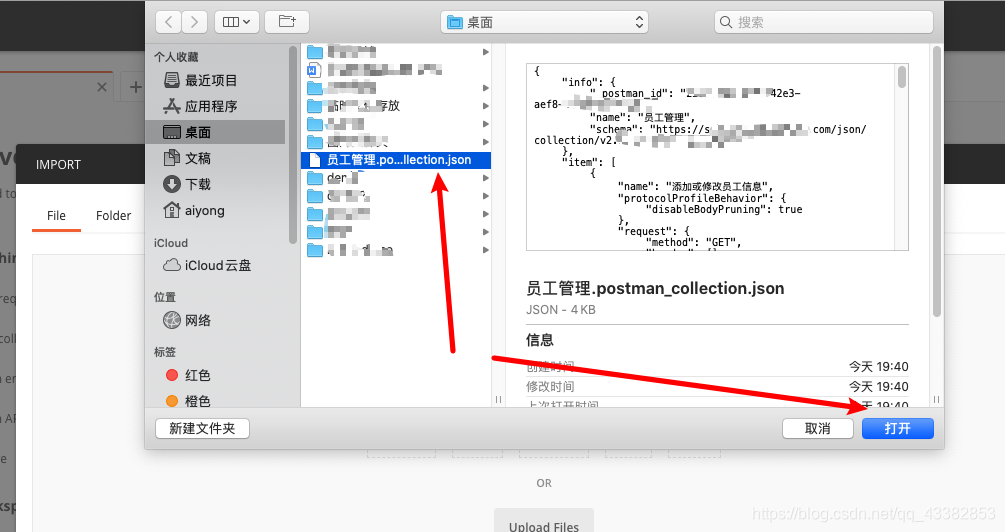
Task: Select 员工管理.po...llection.json file
Action: click(x=395, y=160)
